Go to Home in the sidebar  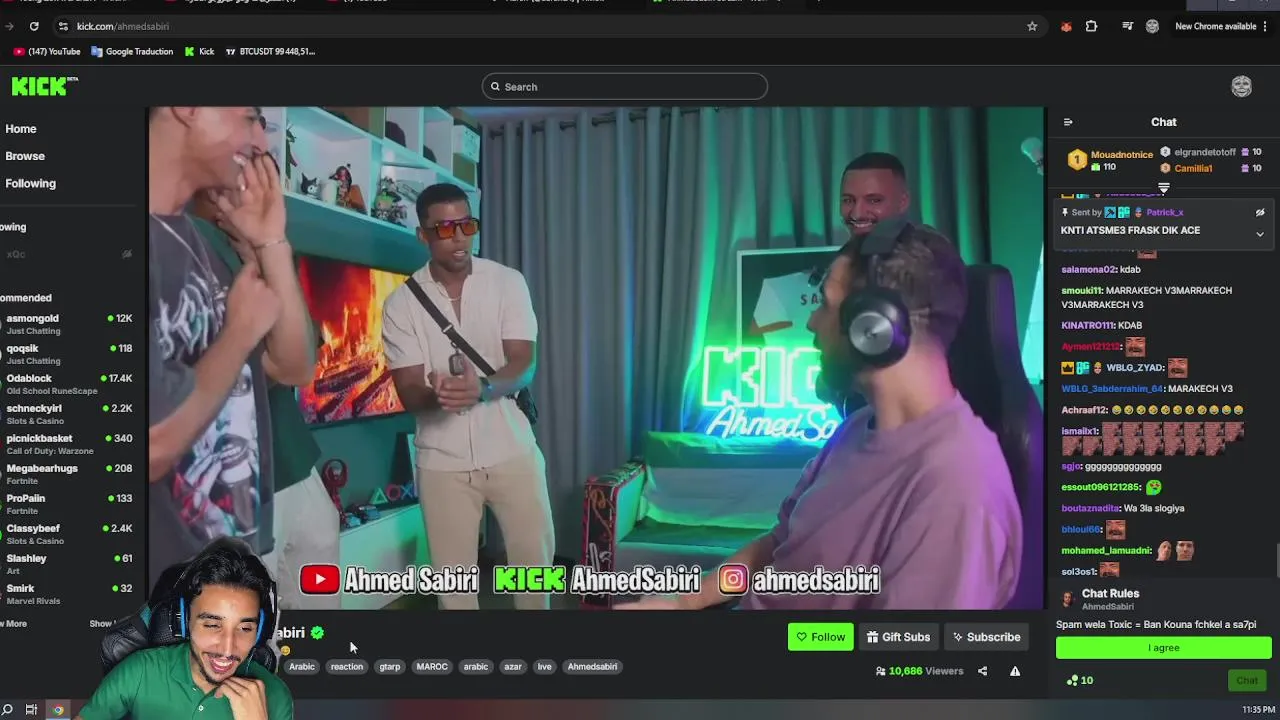pyautogui.click(x=21, y=129)
